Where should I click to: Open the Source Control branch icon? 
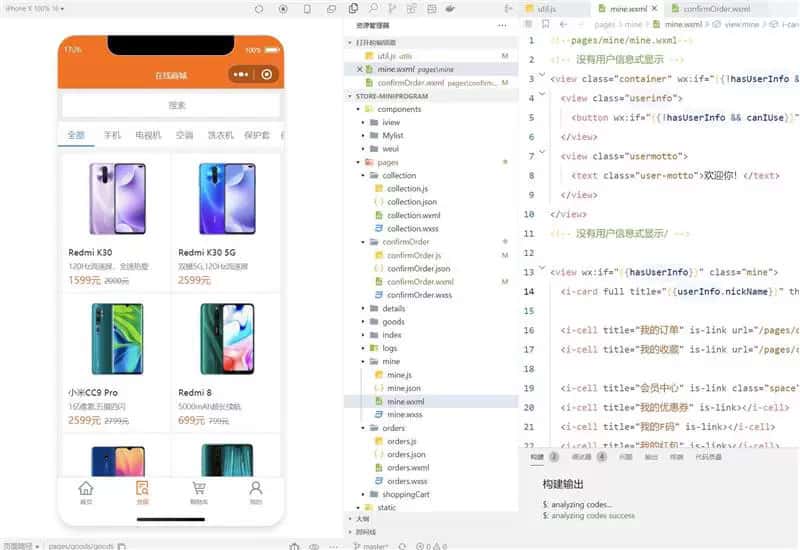point(392,9)
